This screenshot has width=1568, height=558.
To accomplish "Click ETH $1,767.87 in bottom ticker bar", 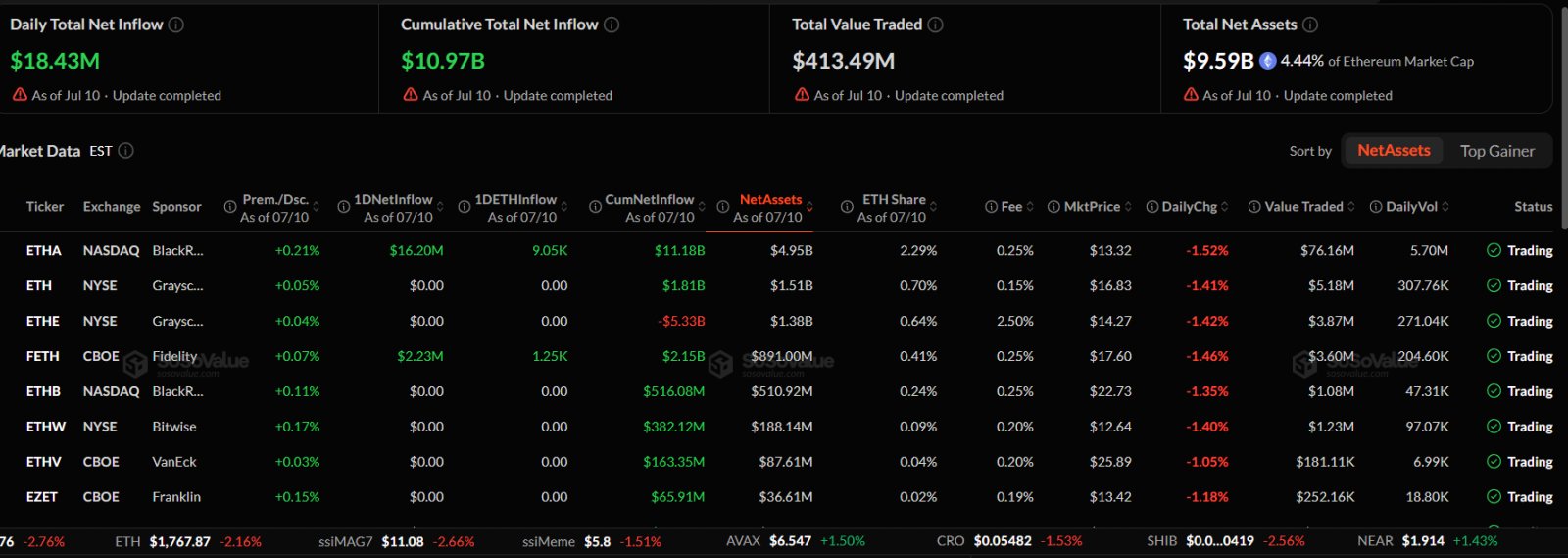I will pos(188,541).
